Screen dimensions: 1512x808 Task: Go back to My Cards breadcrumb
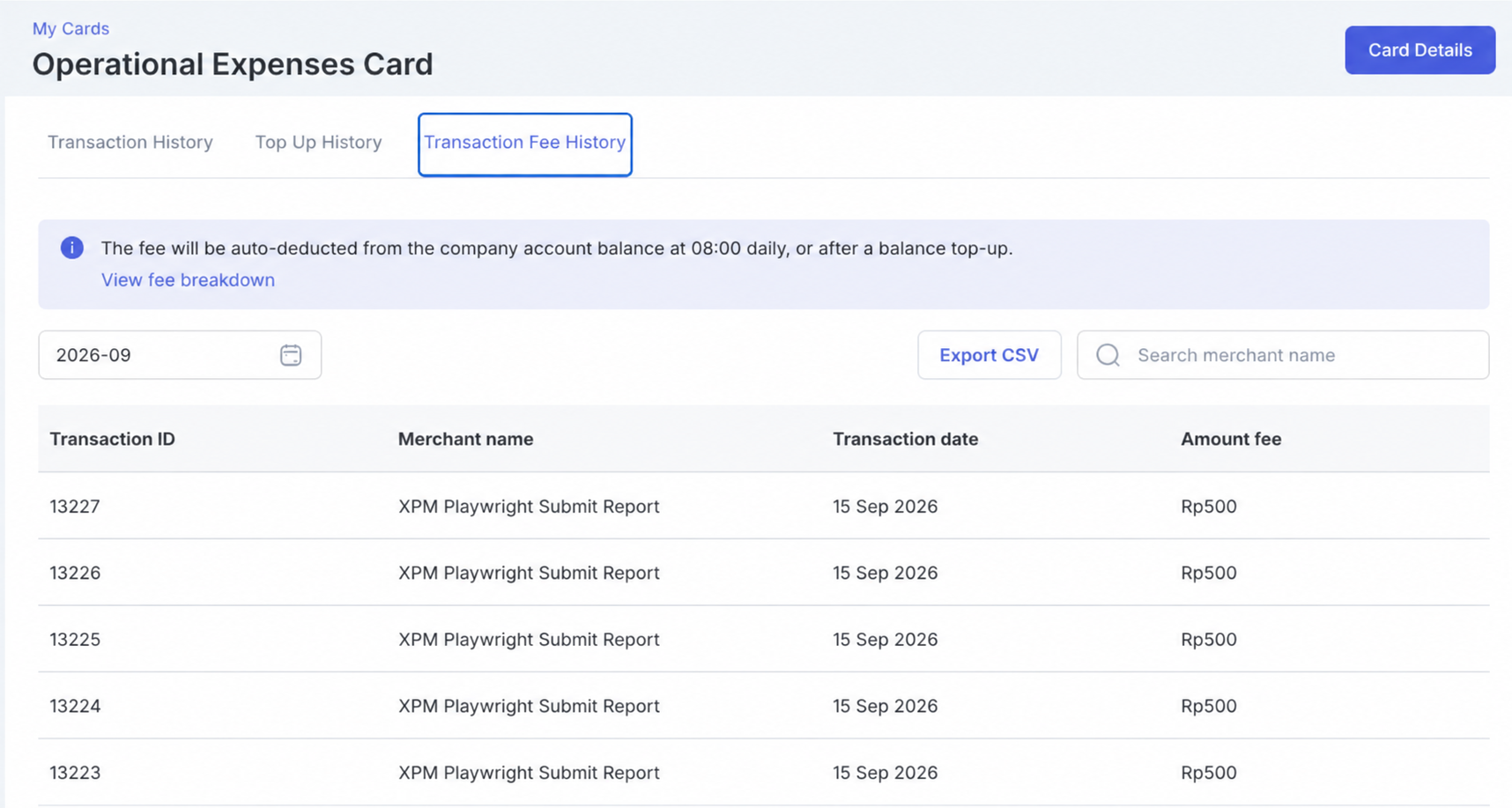(70, 28)
